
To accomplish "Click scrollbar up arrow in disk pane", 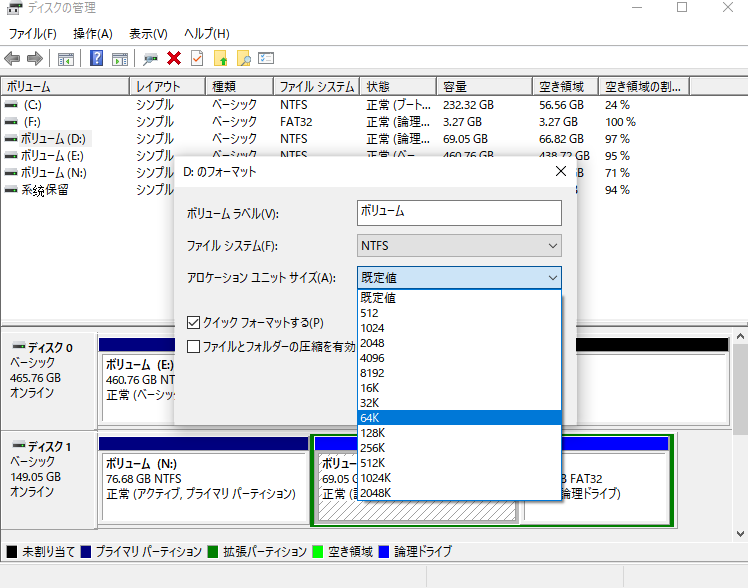I will coord(740,337).
